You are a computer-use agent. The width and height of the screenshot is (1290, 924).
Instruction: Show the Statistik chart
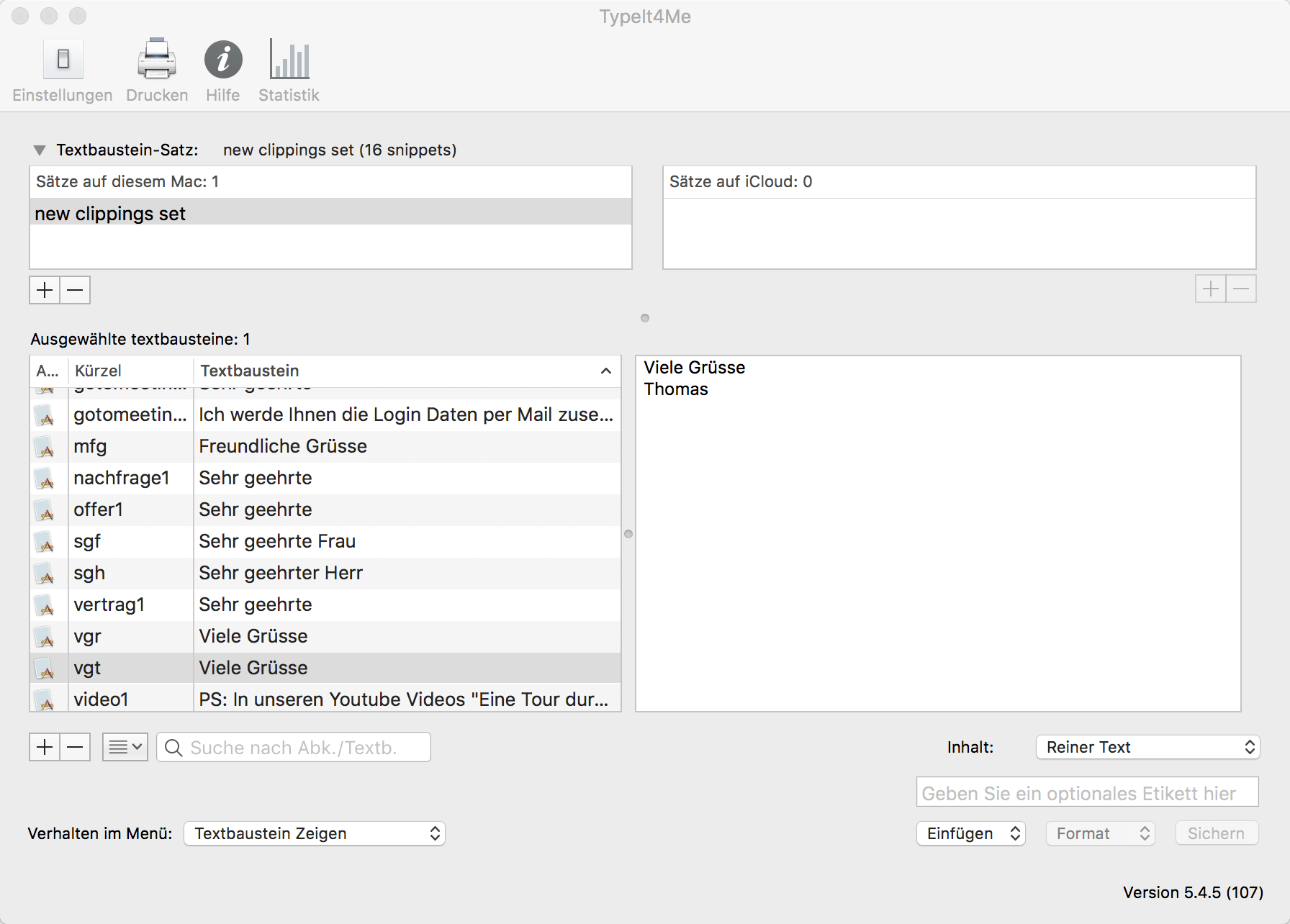click(289, 60)
